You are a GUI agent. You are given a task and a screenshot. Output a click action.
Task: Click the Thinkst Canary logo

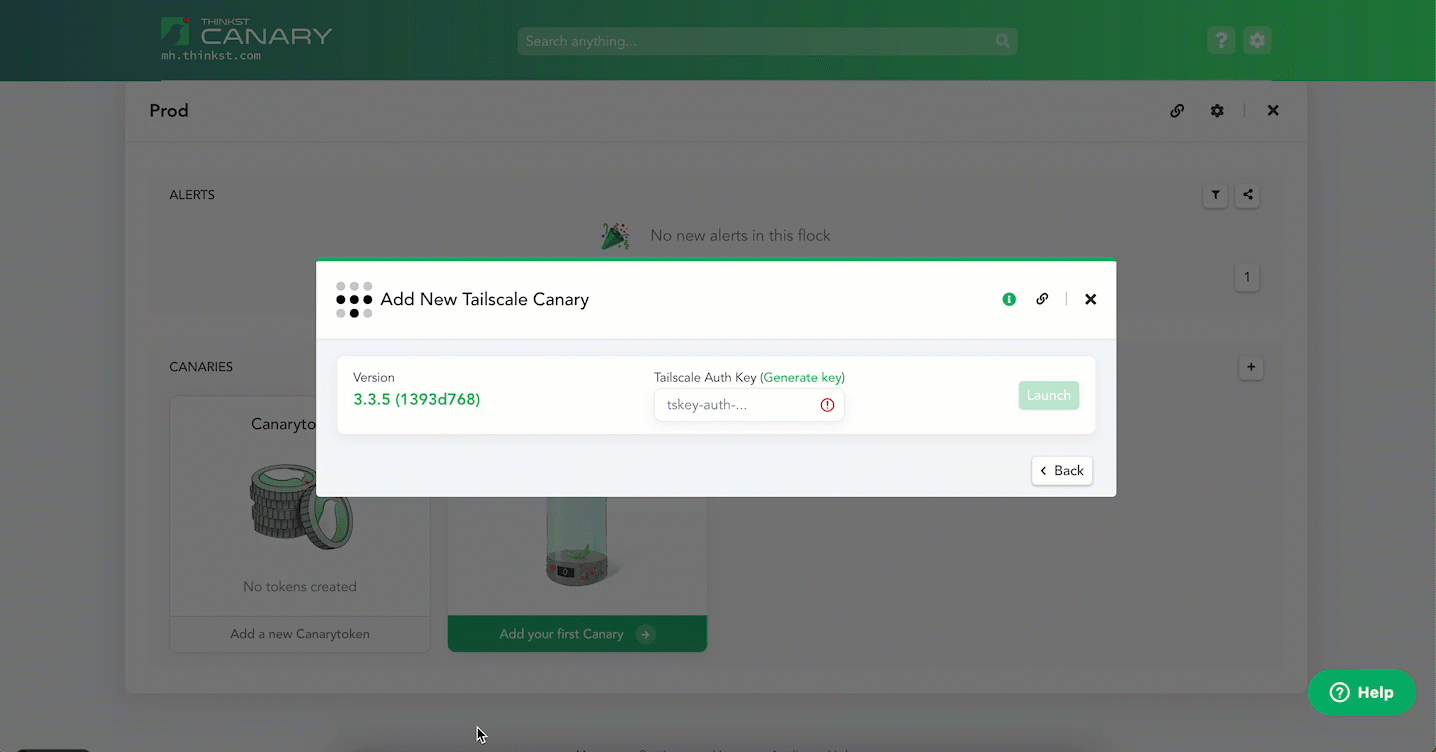pyautogui.click(x=246, y=32)
